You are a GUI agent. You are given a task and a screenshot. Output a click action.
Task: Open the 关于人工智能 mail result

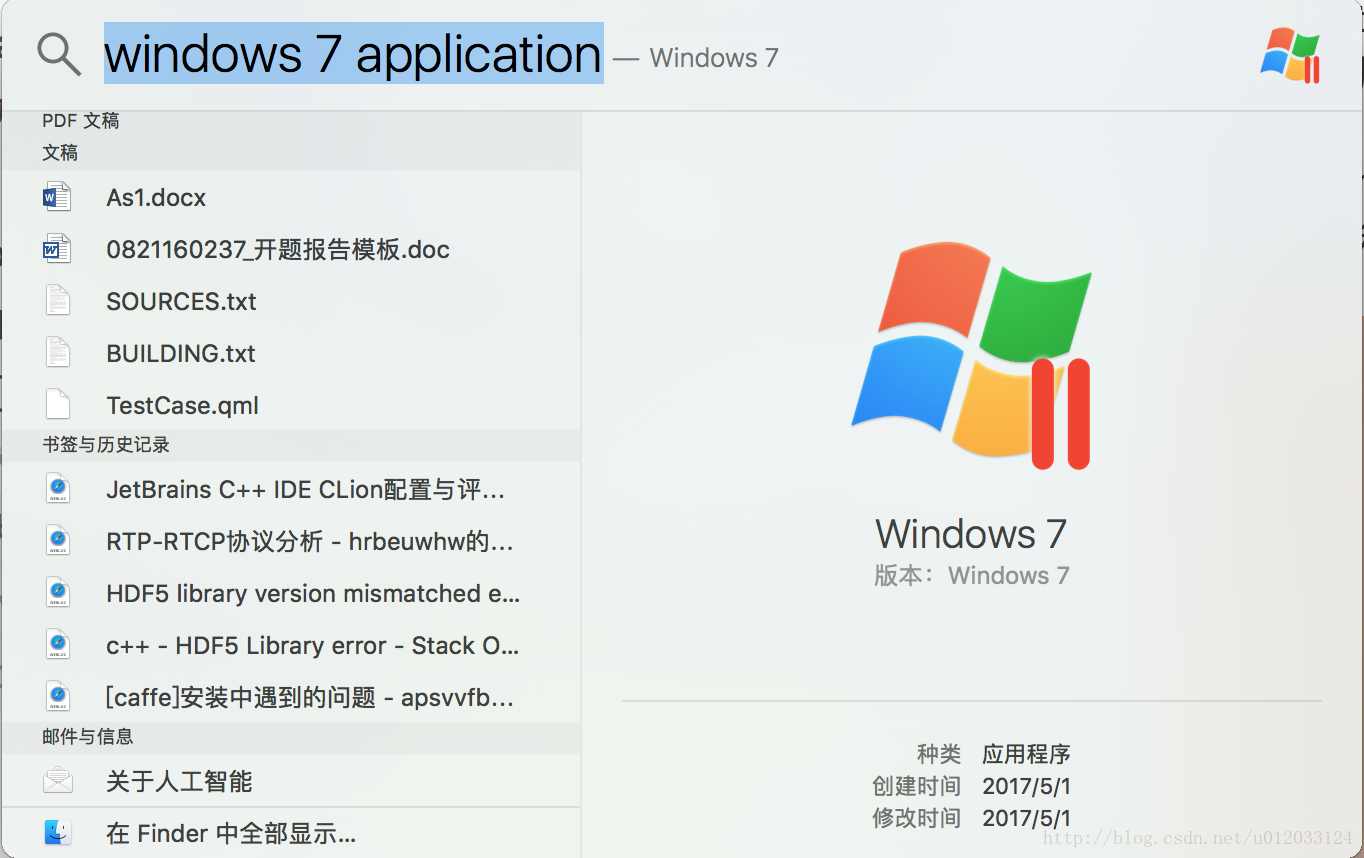tap(291, 781)
